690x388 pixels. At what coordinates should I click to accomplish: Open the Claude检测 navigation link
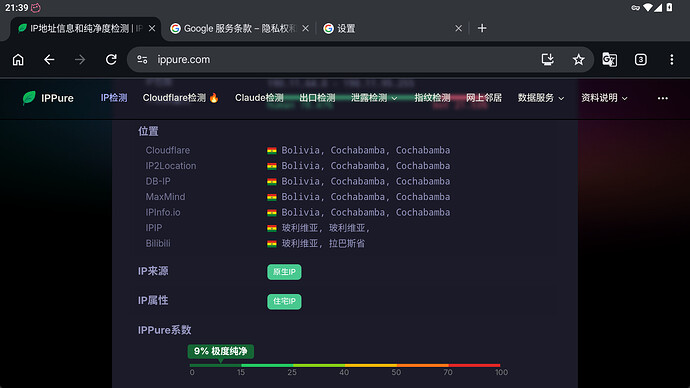[x=259, y=98]
